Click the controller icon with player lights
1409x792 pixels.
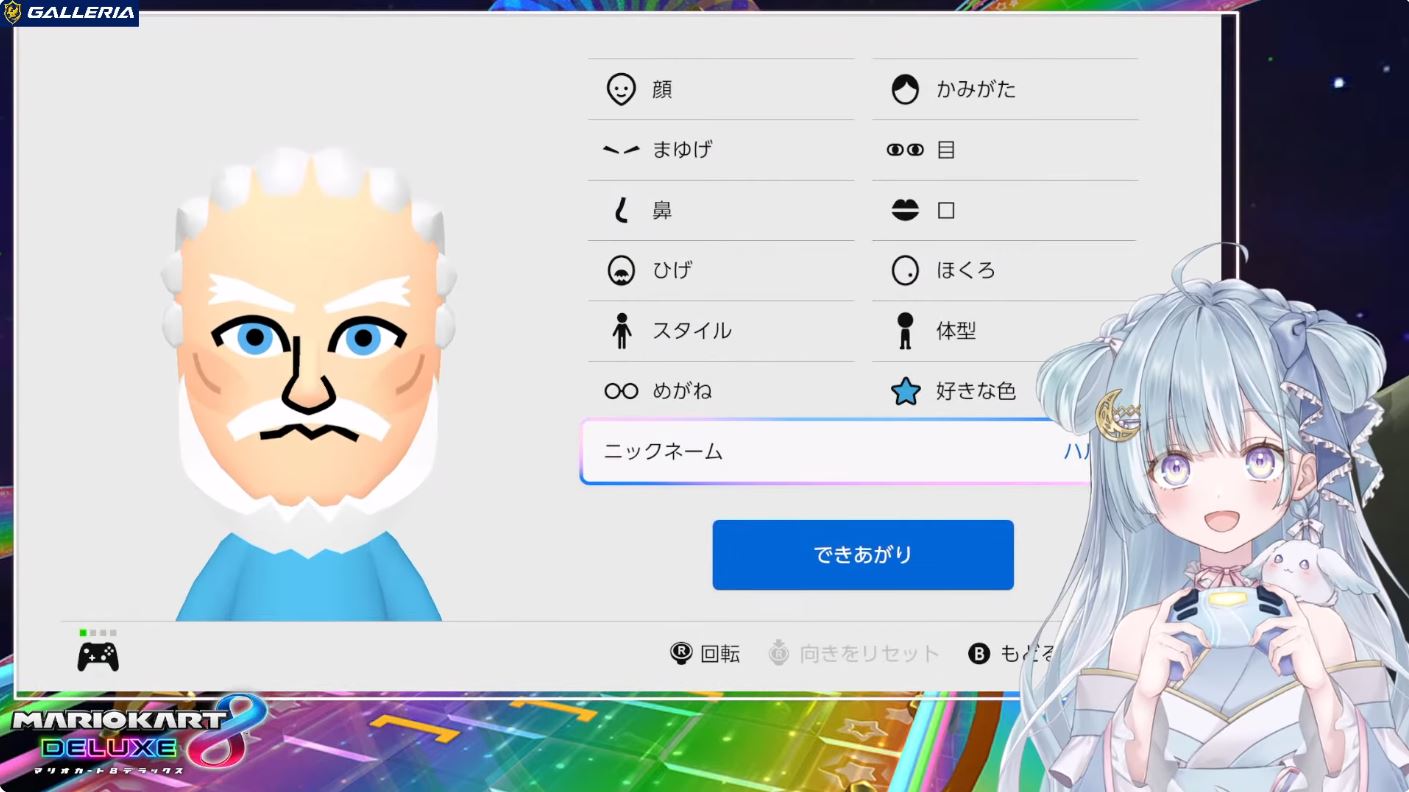(98, 652)
